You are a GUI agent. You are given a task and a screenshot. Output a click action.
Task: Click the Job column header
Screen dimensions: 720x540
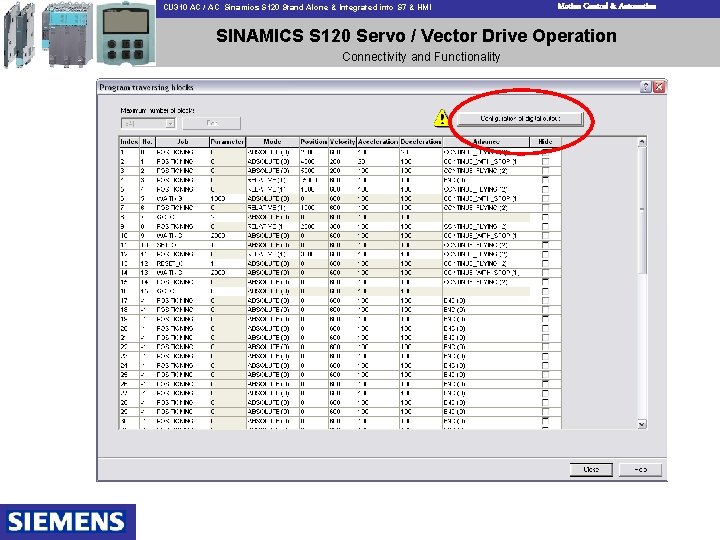[x=182, y=142]
